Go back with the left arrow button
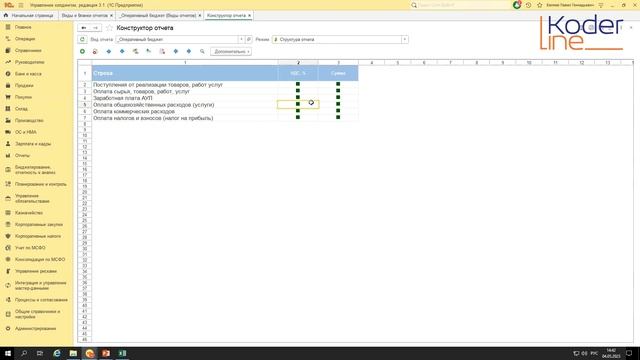Screen dimensions: 640x360 [84, 28]
